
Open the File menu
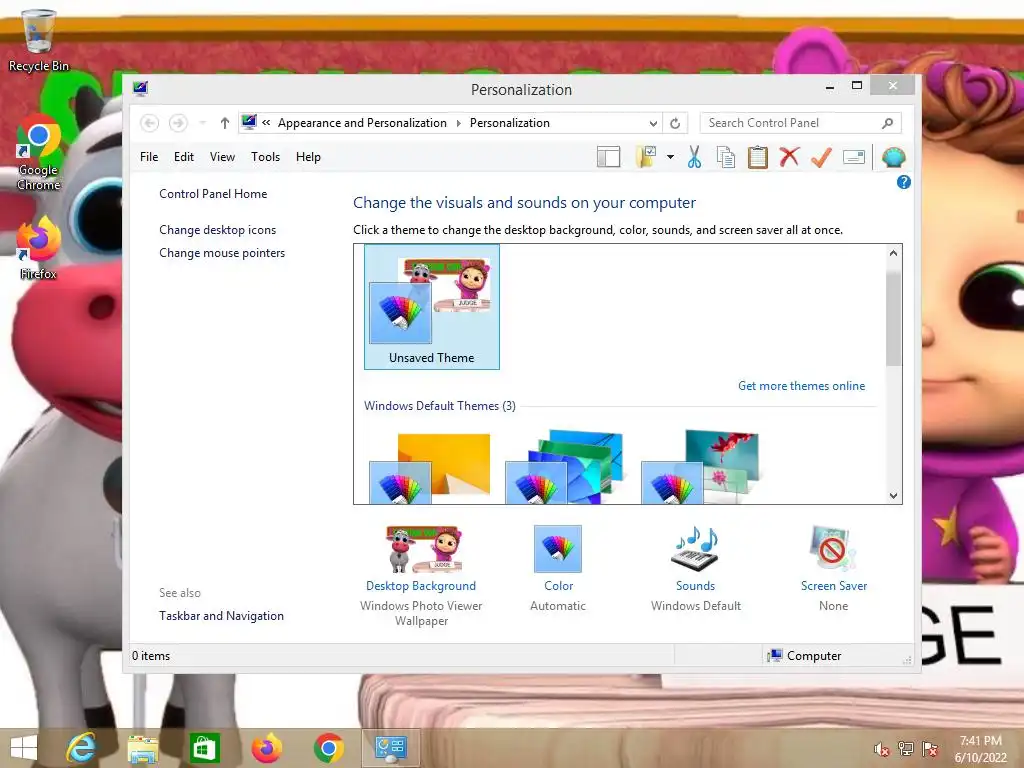(x=149, y=157)
